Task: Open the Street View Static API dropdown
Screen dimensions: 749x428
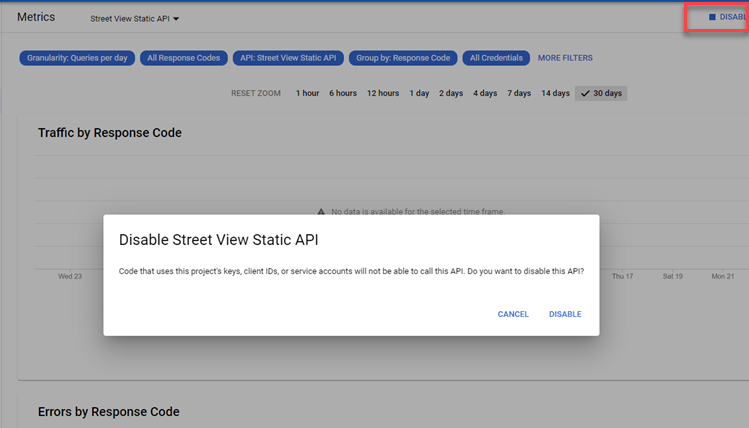Action: click(134, 18)
